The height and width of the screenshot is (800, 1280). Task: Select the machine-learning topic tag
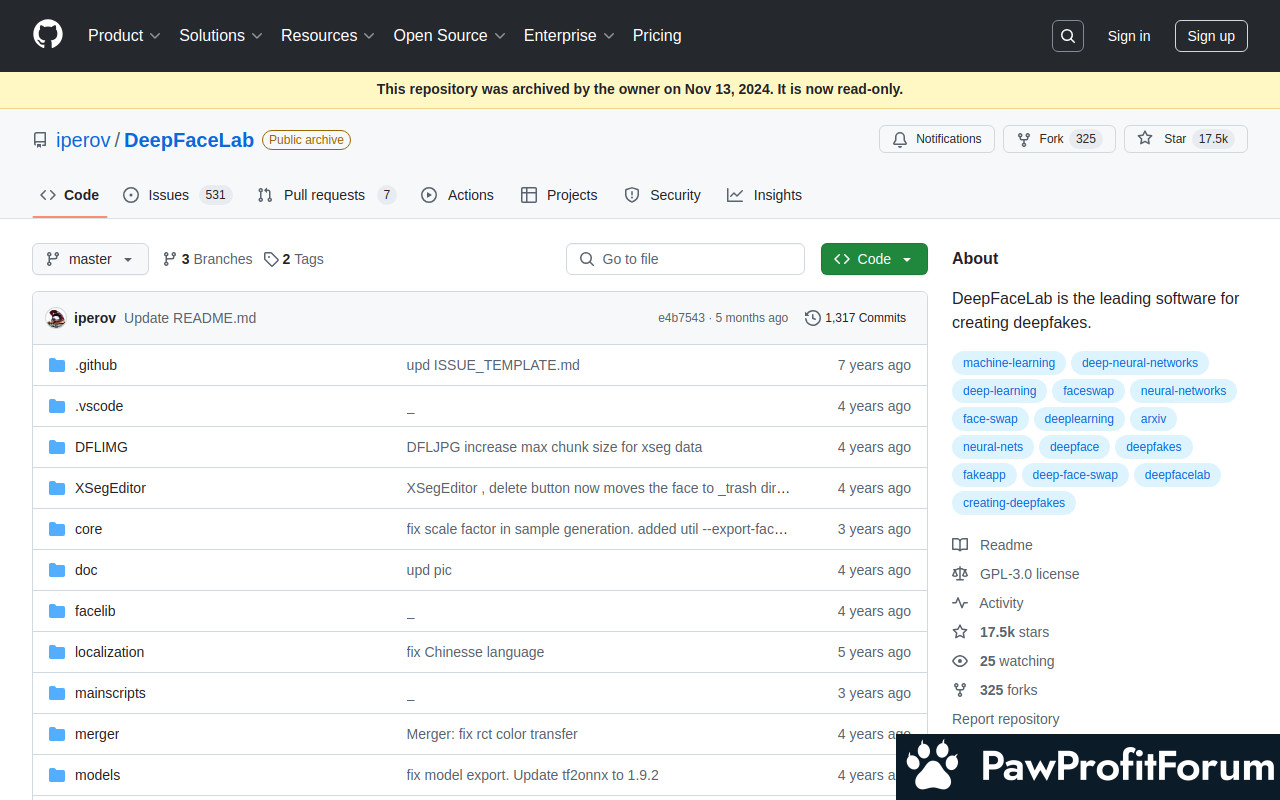click(1009, 363)
